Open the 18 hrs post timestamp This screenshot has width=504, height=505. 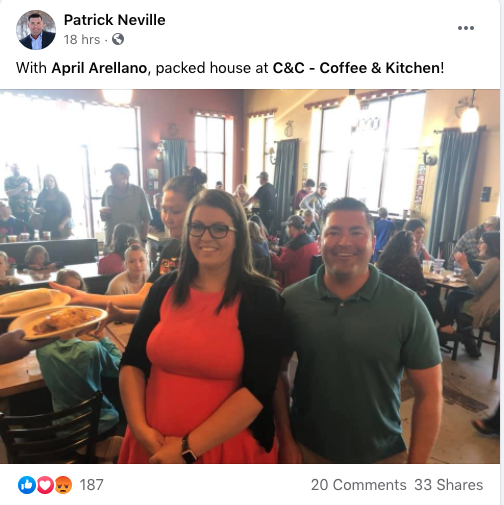[82, 40]
